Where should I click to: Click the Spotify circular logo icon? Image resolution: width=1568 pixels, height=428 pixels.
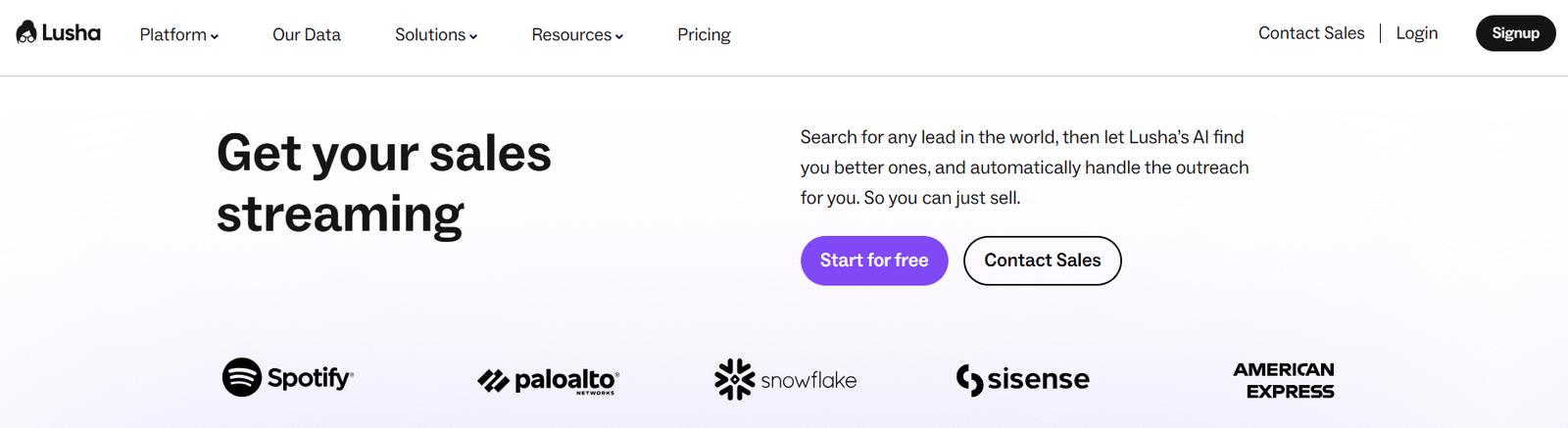(x=241, y=377)
